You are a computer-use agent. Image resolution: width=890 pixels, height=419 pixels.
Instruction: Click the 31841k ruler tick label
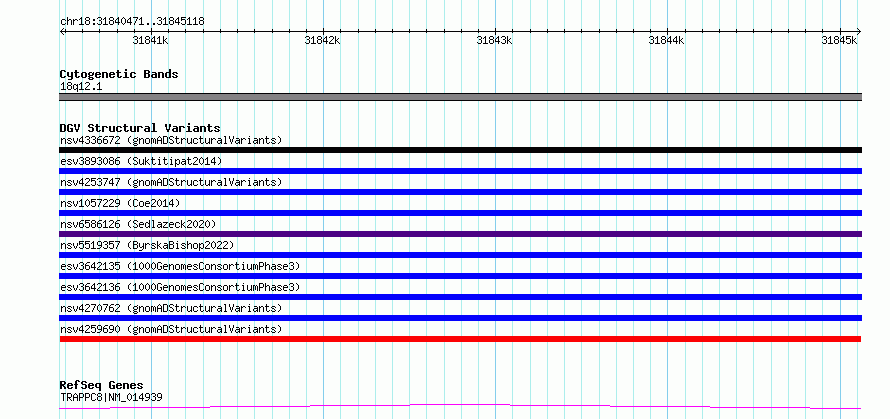[150, 40]
